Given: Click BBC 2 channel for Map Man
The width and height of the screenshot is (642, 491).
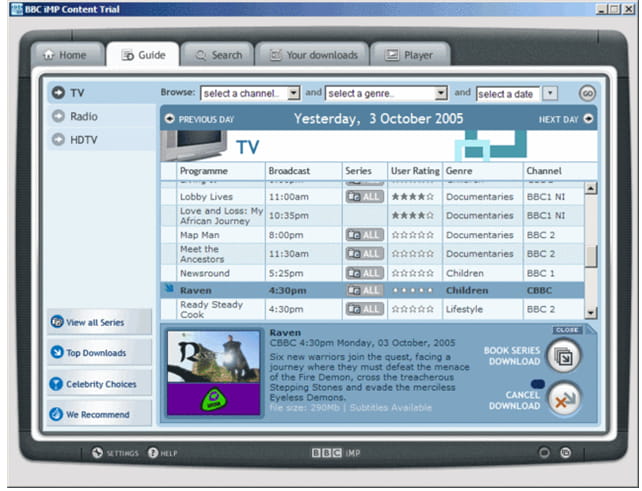Looking at the screenshot, I should pyautogui.click(x=541, y=235).
